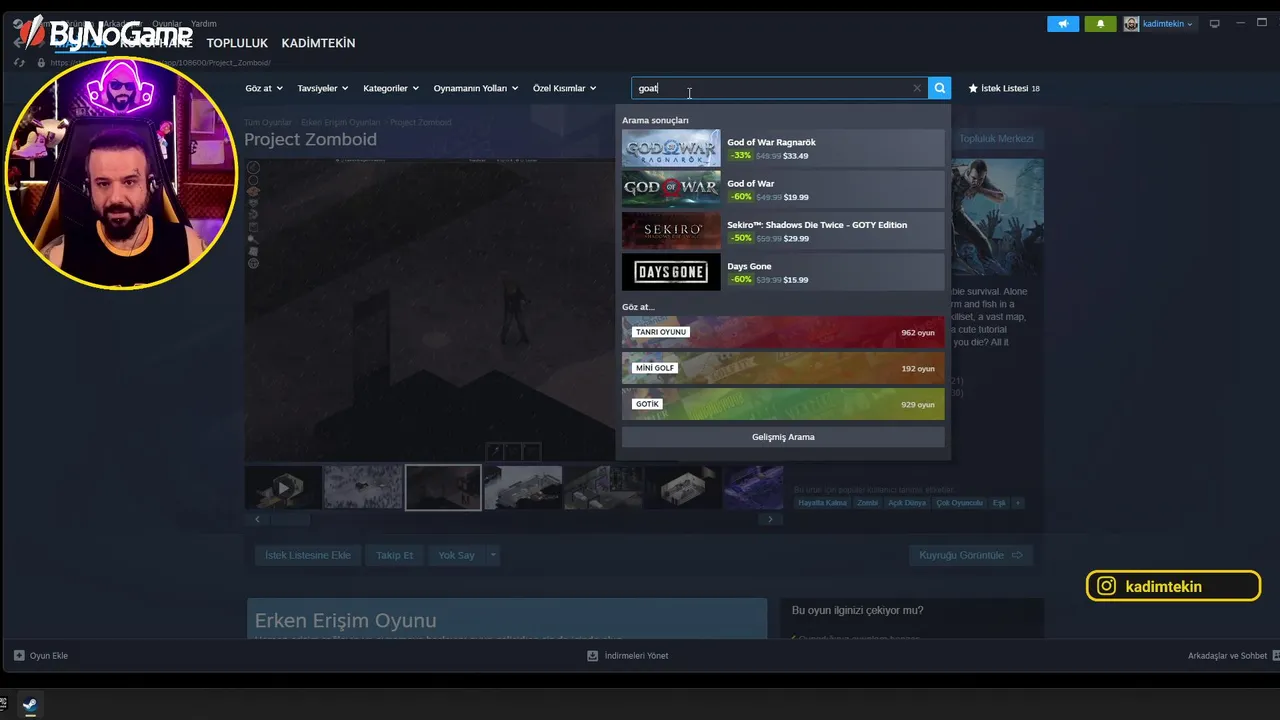Expand the Oynamanın Yolları dropdown
1280x720 pixels.
click(x=476, y=88)
